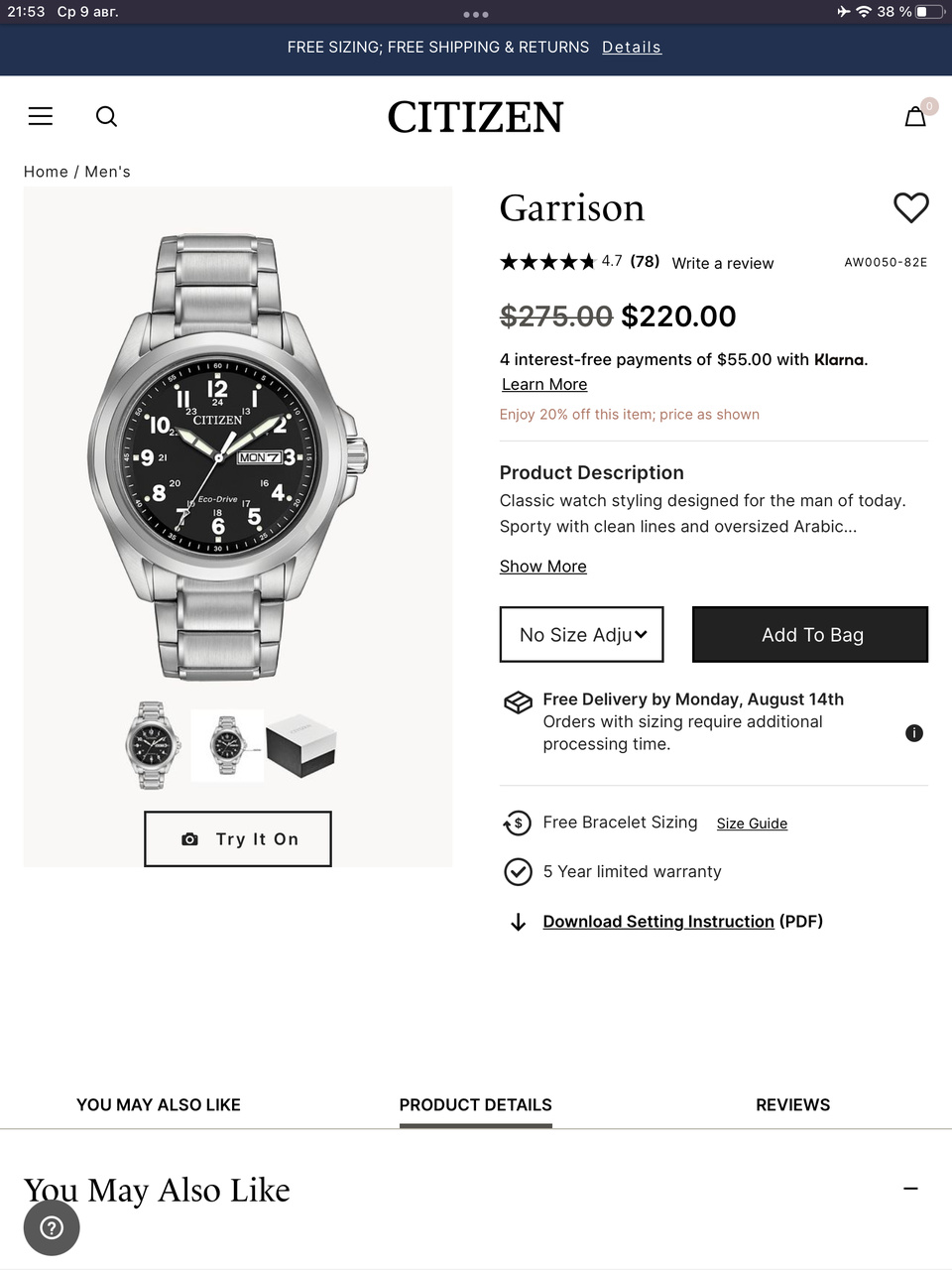This screenshot has width=952, height=1270.
Task: Collapse the You May Also Like section
Action: click(910, 1189)
